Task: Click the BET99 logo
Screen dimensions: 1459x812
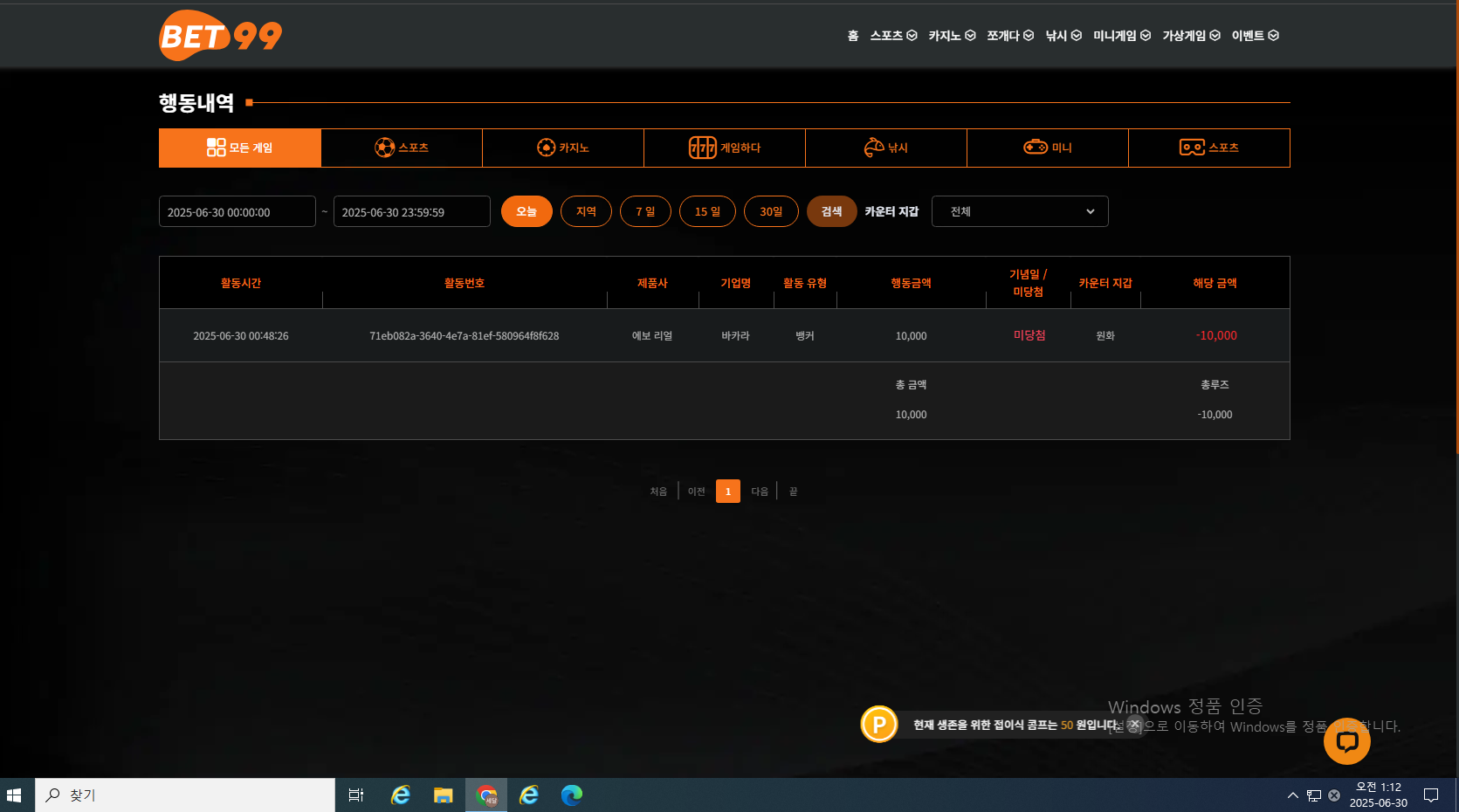Action: click(220, 35)
